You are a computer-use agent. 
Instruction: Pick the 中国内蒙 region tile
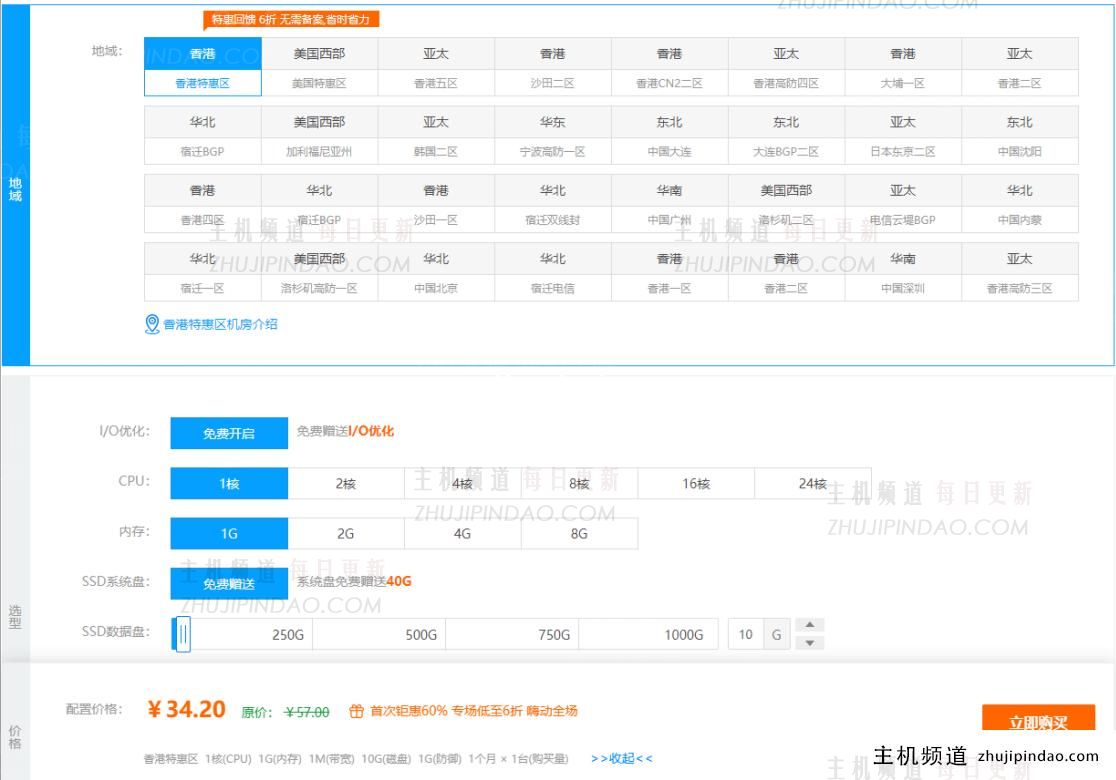pyautogui.click(x=1020, y=204)
